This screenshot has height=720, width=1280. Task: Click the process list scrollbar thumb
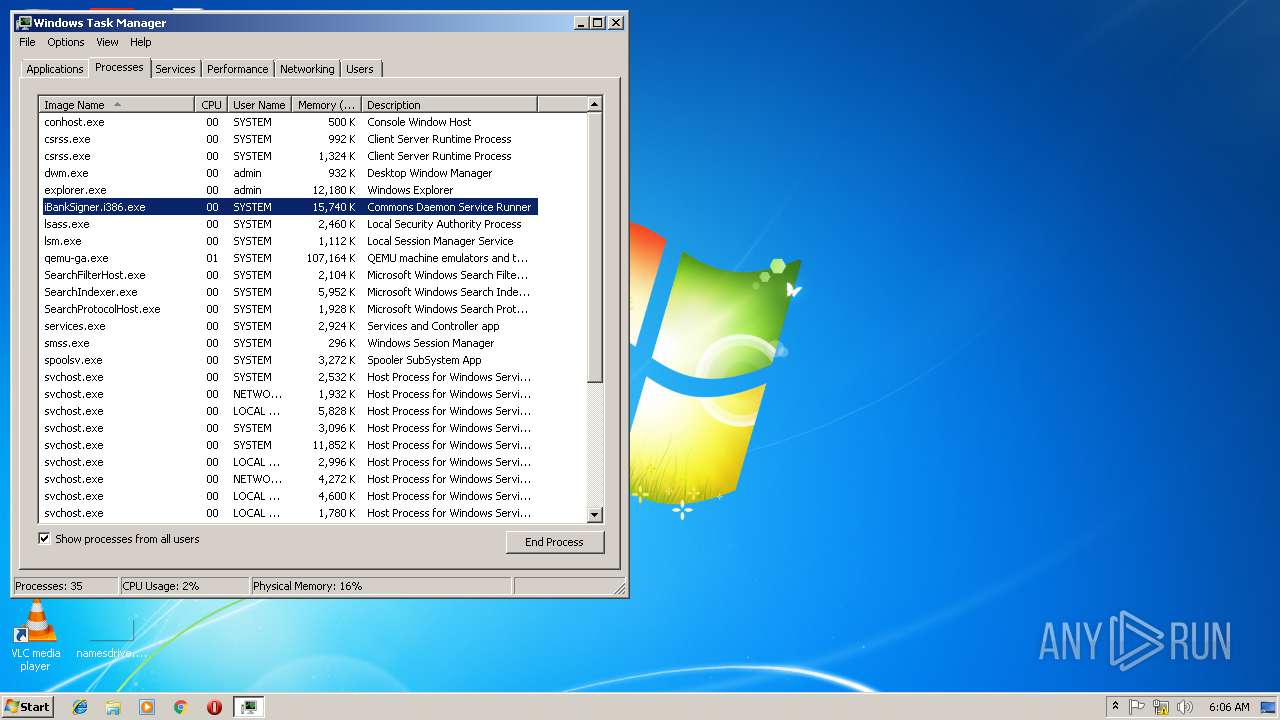pos(595,247)
